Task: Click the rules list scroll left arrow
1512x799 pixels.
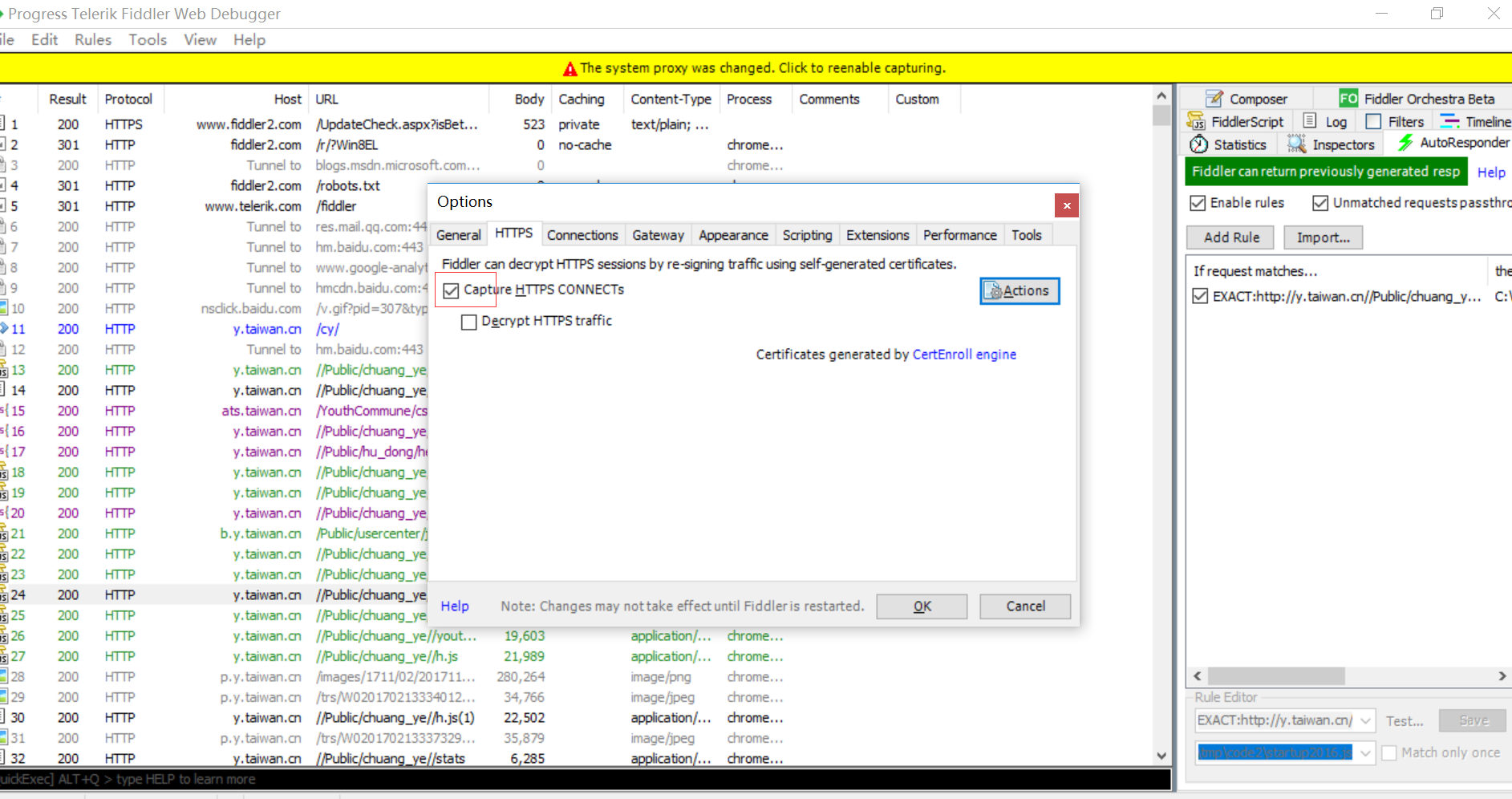Action: tap(1198, 675)
